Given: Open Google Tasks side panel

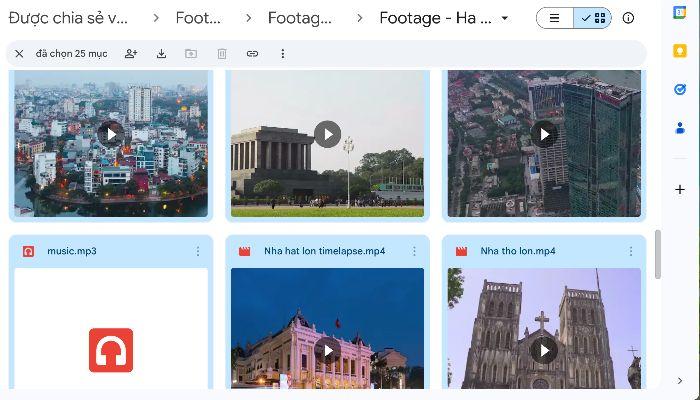Looking at the screenshot, I should coord(679,90).
